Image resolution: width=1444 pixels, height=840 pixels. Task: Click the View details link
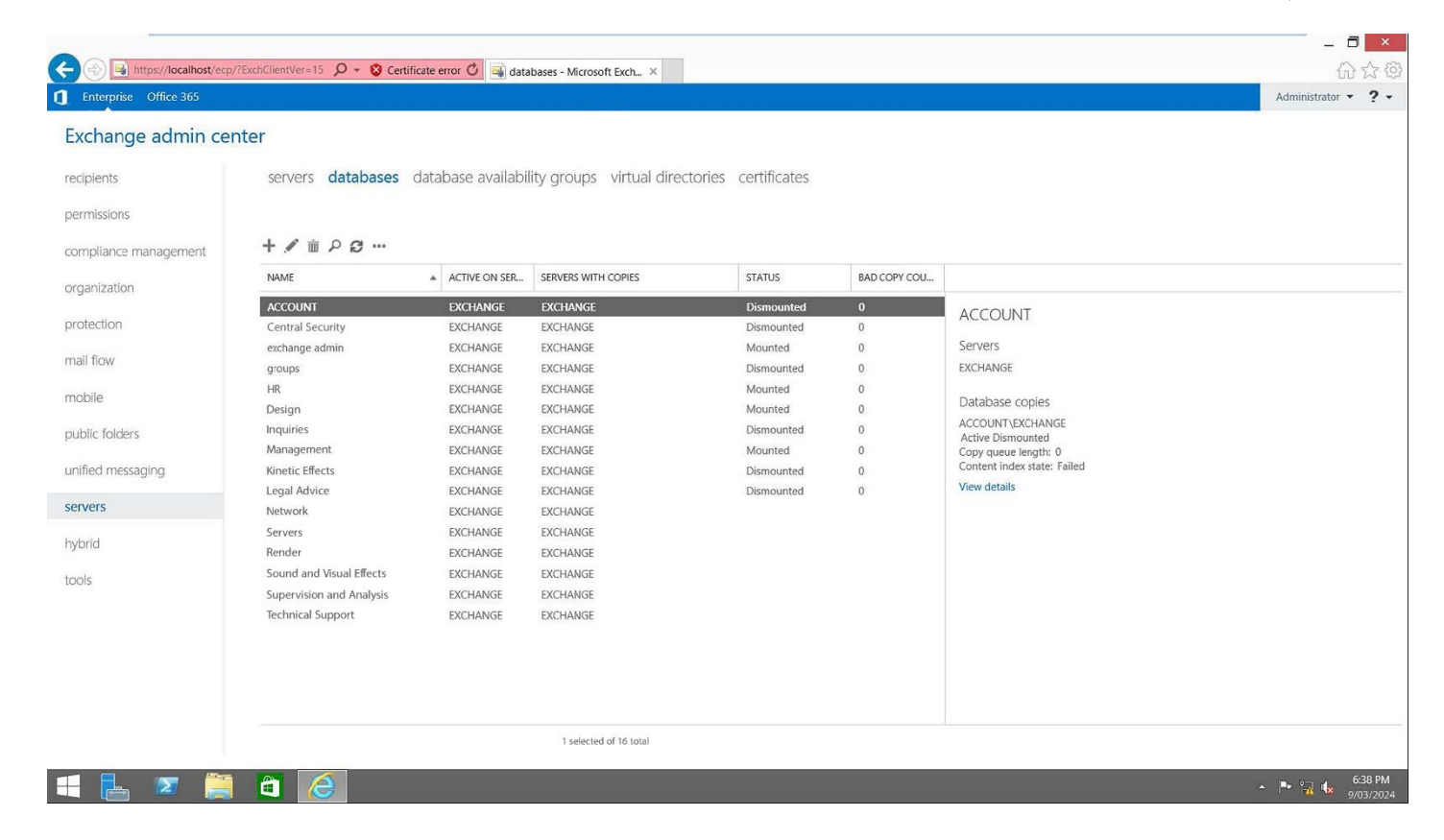coord(986,487)
